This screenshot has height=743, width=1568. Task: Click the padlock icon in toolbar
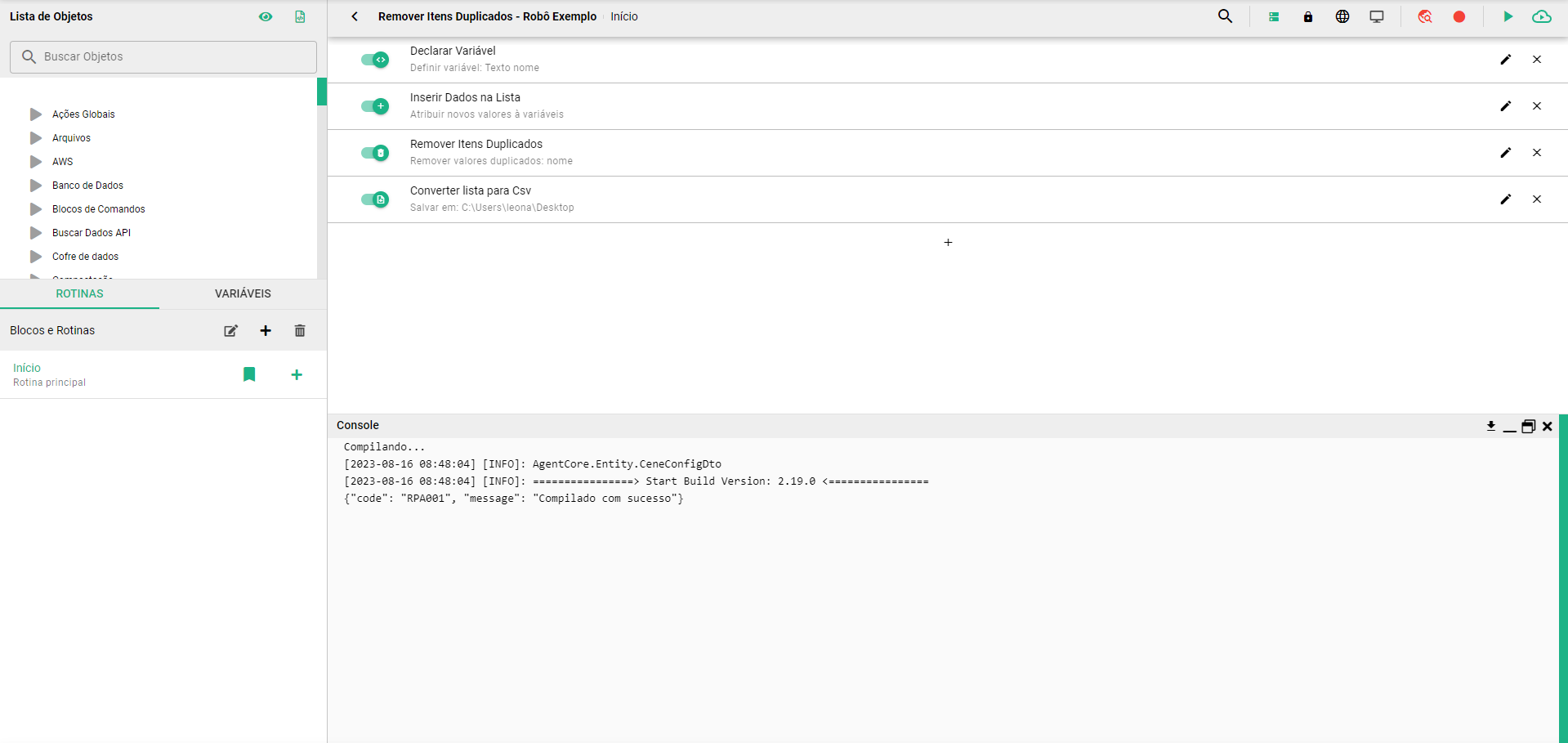point(1308,16)
